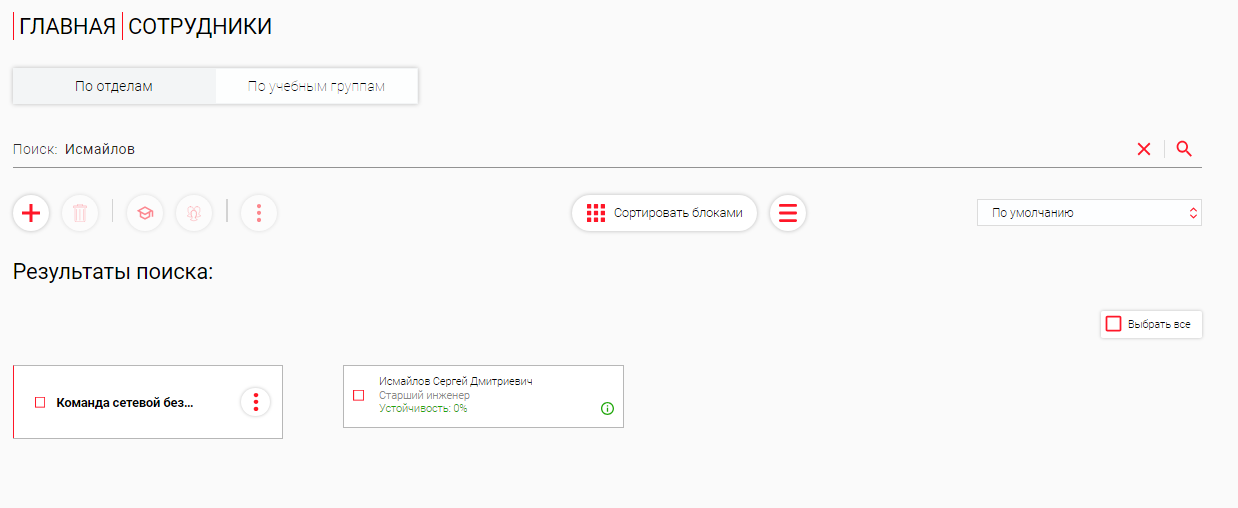Select Исмайлов Сергей Дмитриевич checkbox
This screenshot has width=1238, height=508.
click(359, 395)
